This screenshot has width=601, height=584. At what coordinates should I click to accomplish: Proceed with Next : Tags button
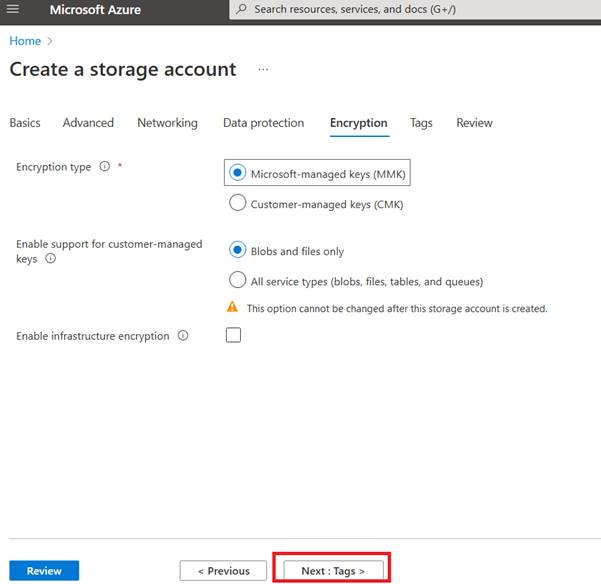[333, 571]
